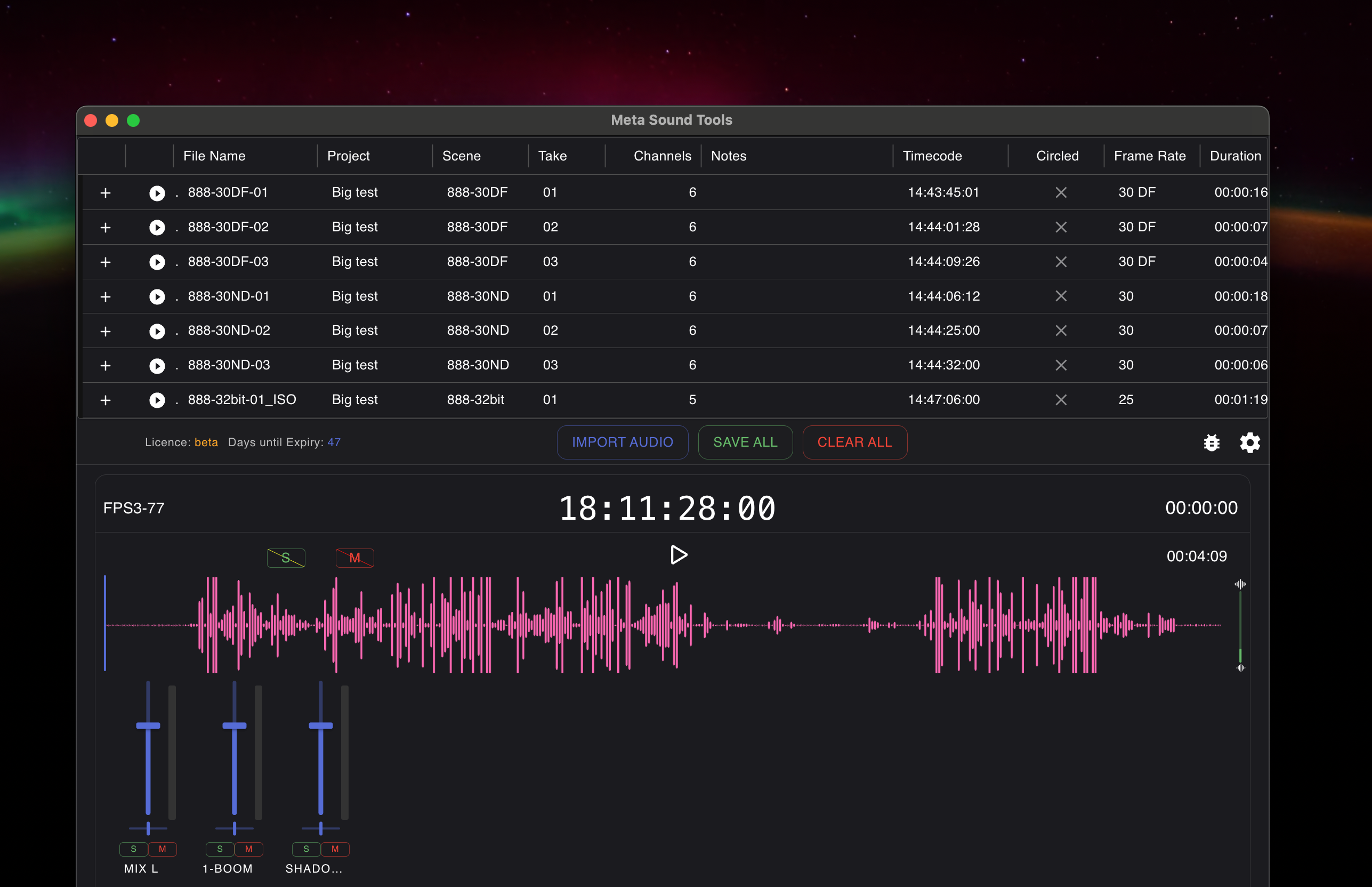Play the 888-30ND-03 audio file
Screen dimensions: 1372x887
(157, 365)
